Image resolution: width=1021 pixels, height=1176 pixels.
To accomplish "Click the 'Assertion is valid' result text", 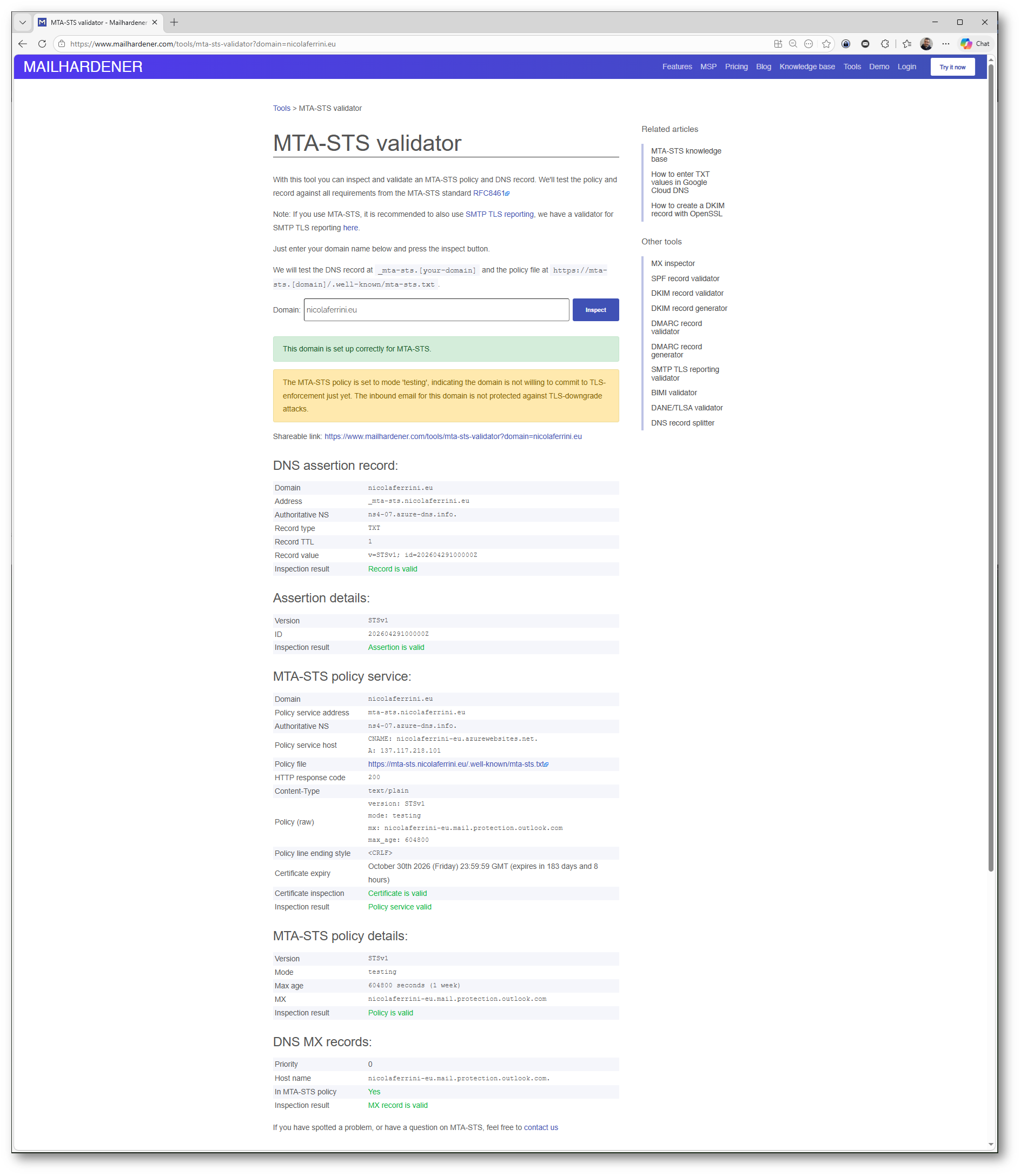I will coord(396,647).
